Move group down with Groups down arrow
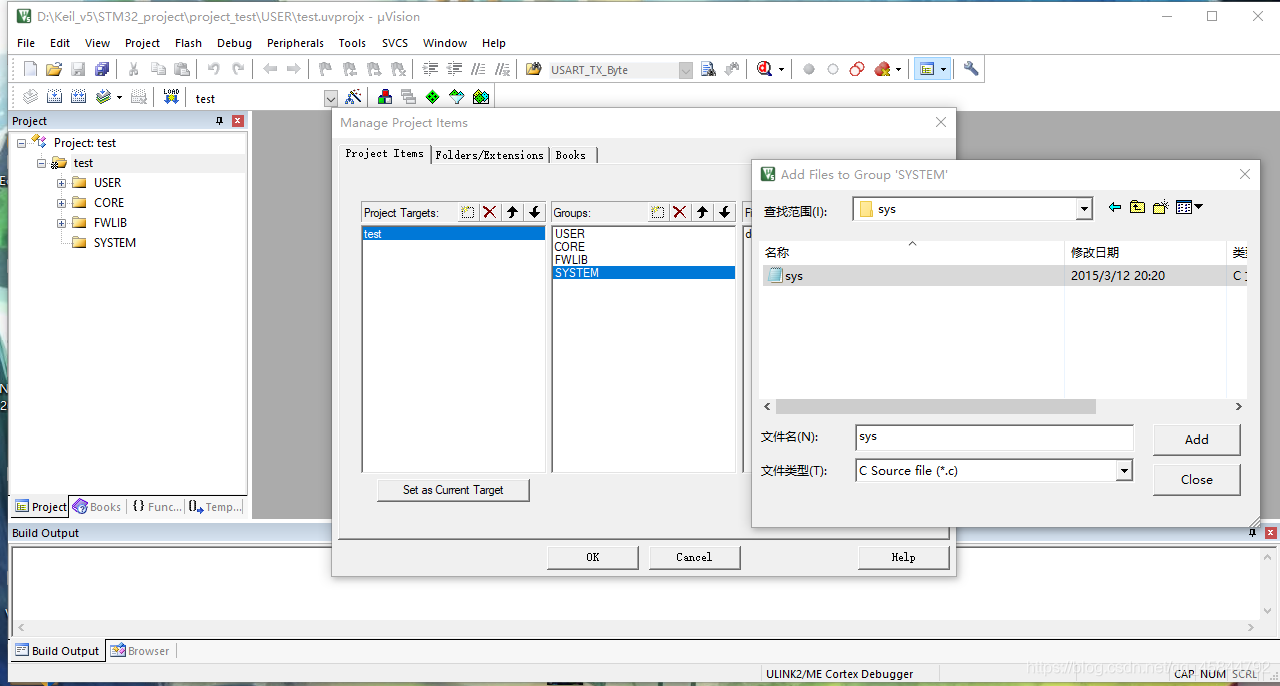 pos(725,212)
